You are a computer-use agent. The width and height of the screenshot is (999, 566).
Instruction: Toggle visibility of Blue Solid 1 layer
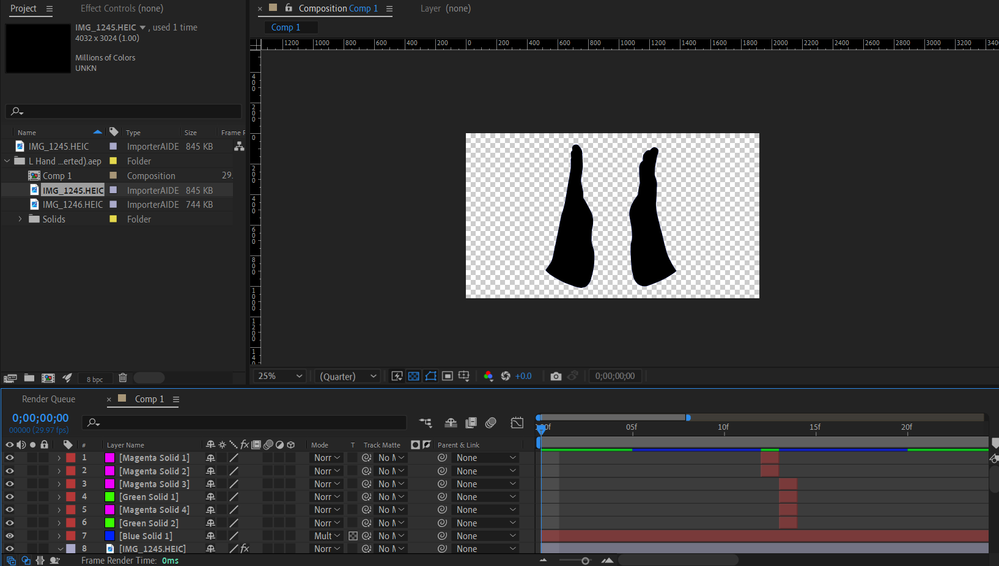click(10, 536)
